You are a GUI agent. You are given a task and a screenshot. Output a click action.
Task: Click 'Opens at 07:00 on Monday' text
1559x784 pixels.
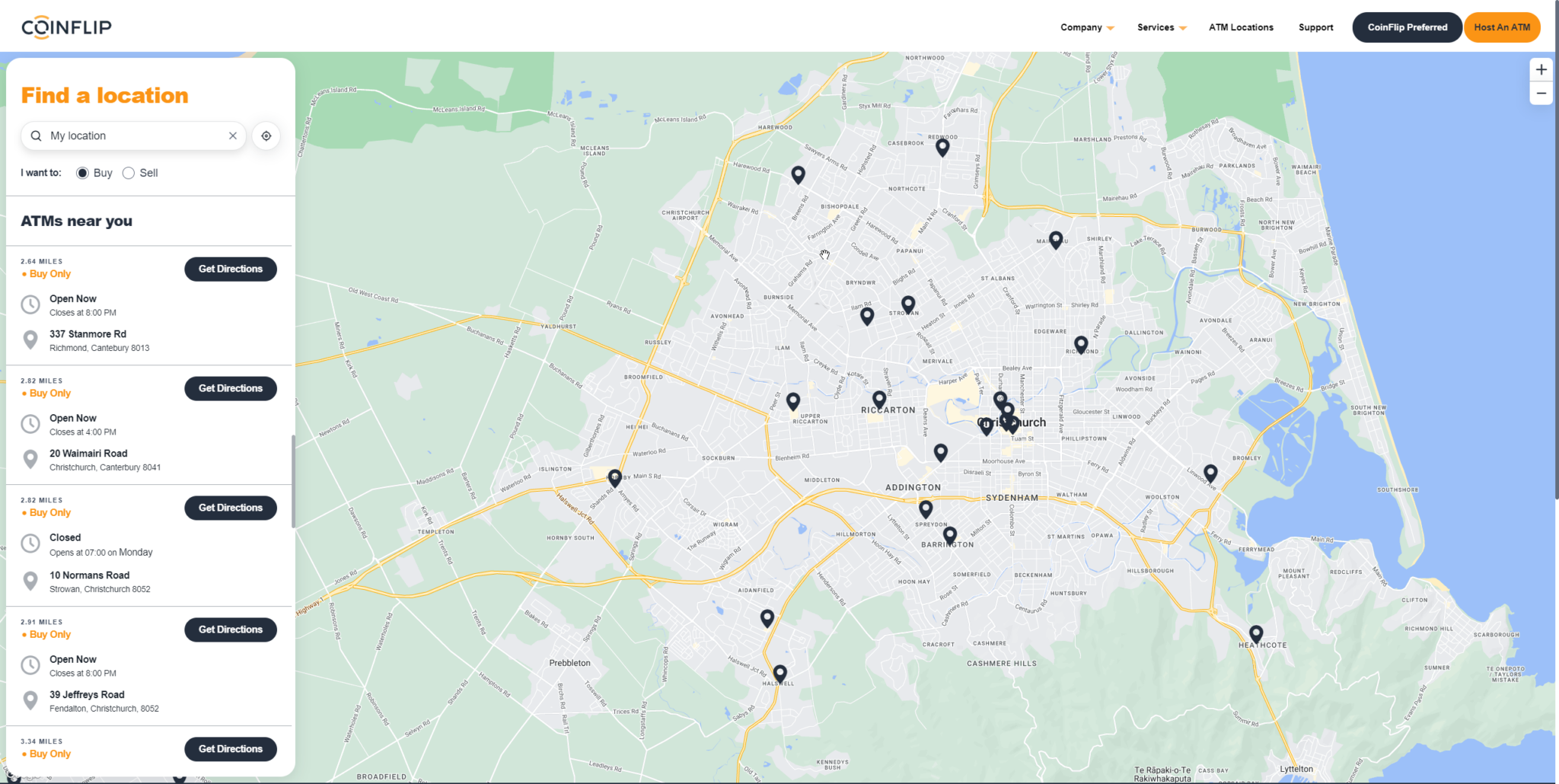pos(101,552)
